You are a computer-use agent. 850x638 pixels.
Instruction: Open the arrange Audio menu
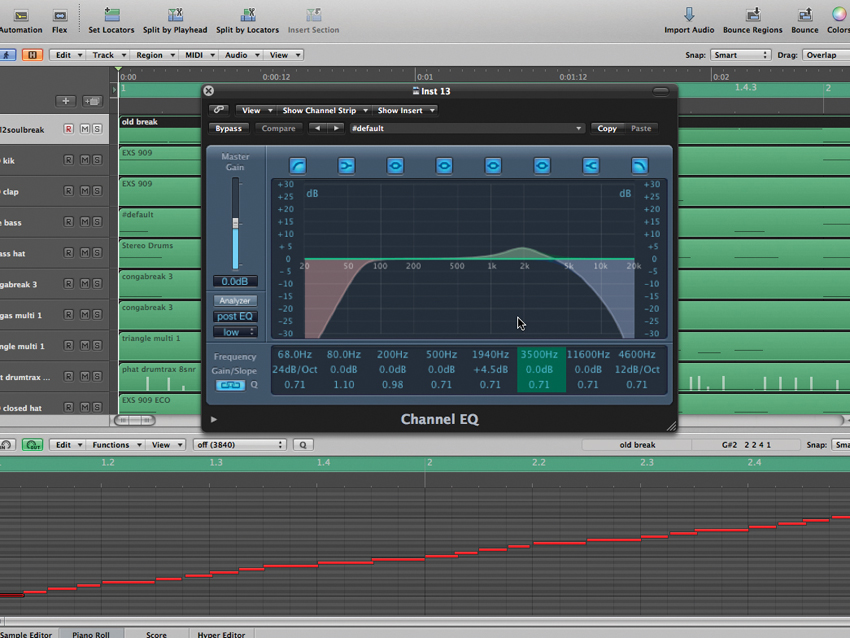click(x=242, y=55)
